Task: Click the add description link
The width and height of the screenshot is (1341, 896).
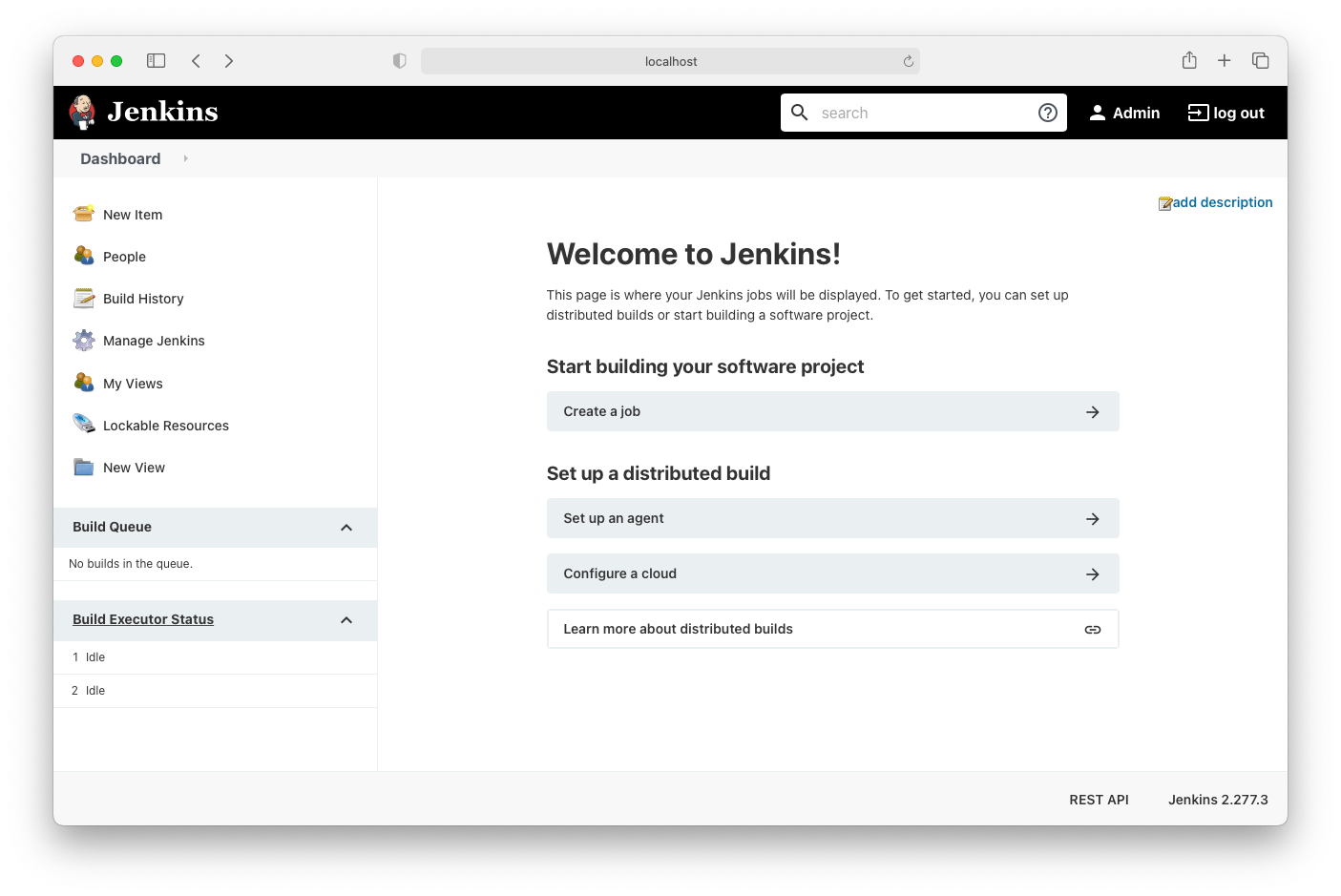Action: 1222,202
